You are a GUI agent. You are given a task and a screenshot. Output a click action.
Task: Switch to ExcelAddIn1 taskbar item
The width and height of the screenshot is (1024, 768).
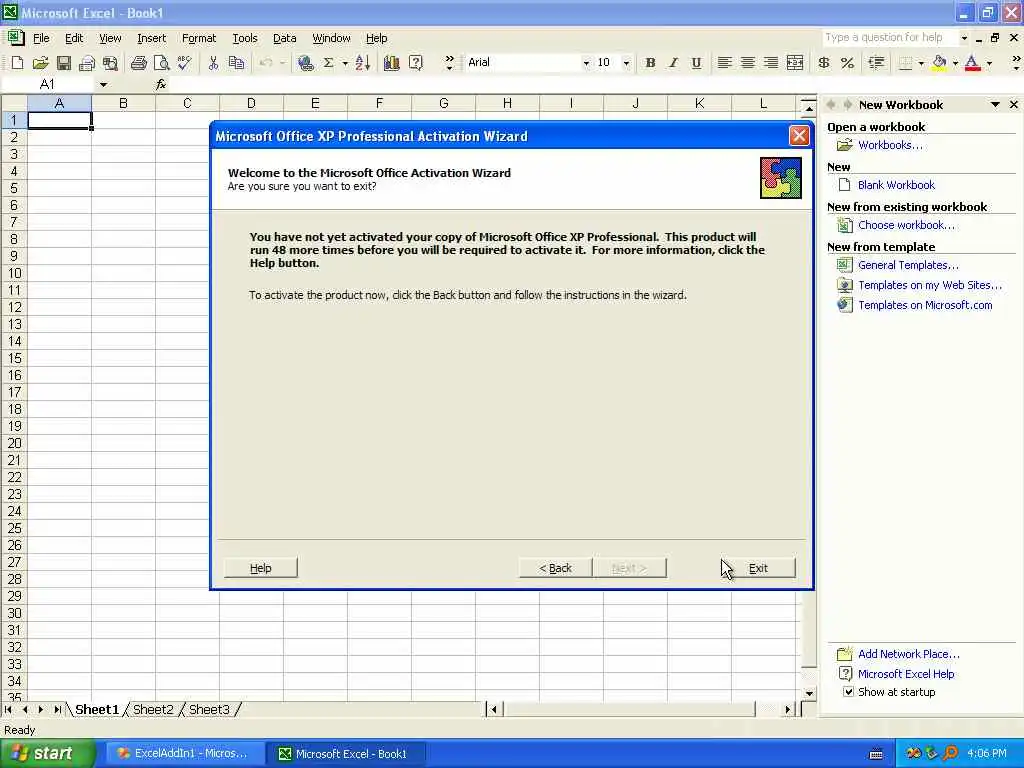(x=183, y=754)
